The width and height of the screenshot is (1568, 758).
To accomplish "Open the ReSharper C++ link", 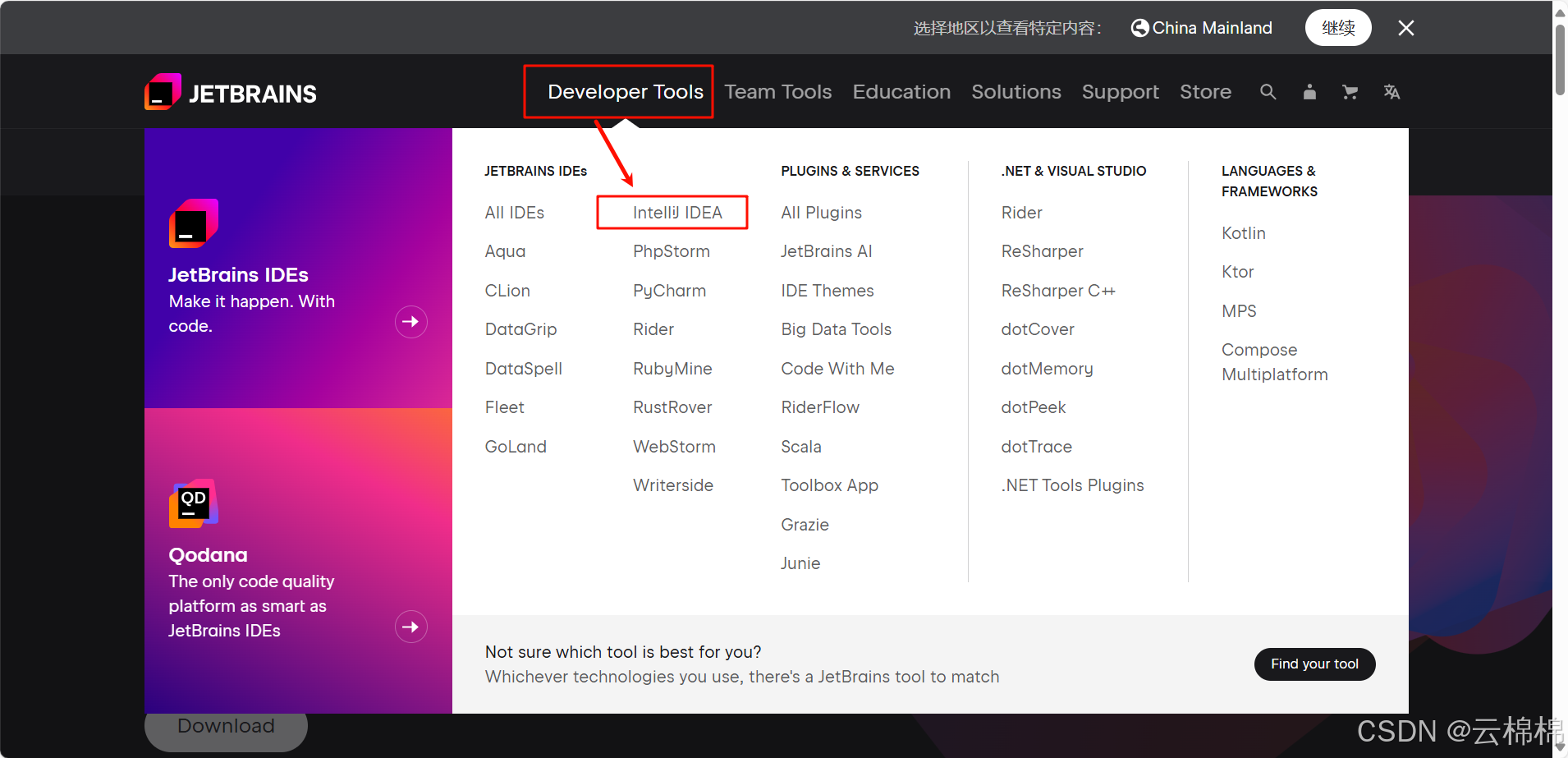I will click(x=1058, y=291).
